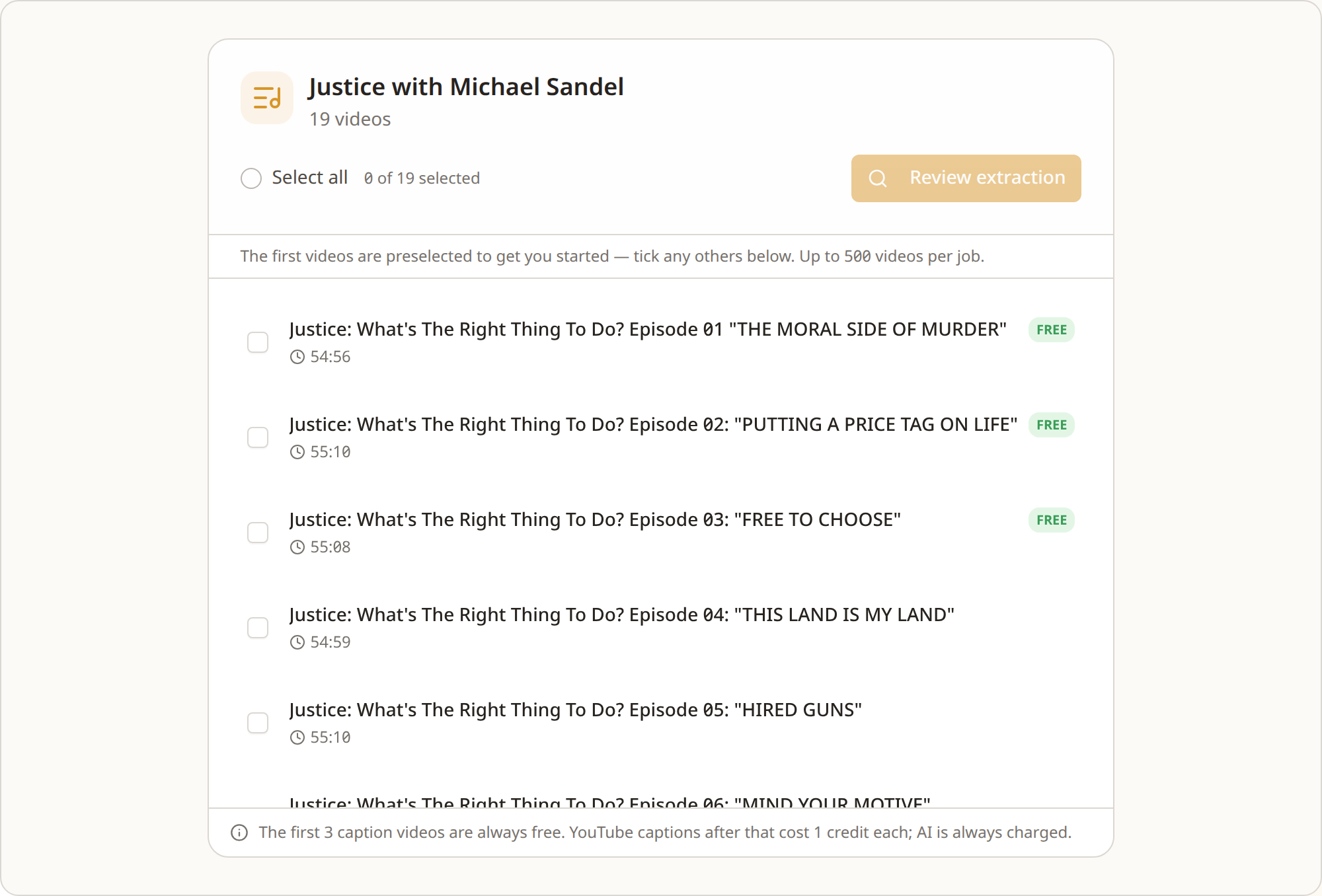Click the Episode 04 THIS LAND IS MY LAND title
The image size is (1322, 896).
[x=622, y=615]
